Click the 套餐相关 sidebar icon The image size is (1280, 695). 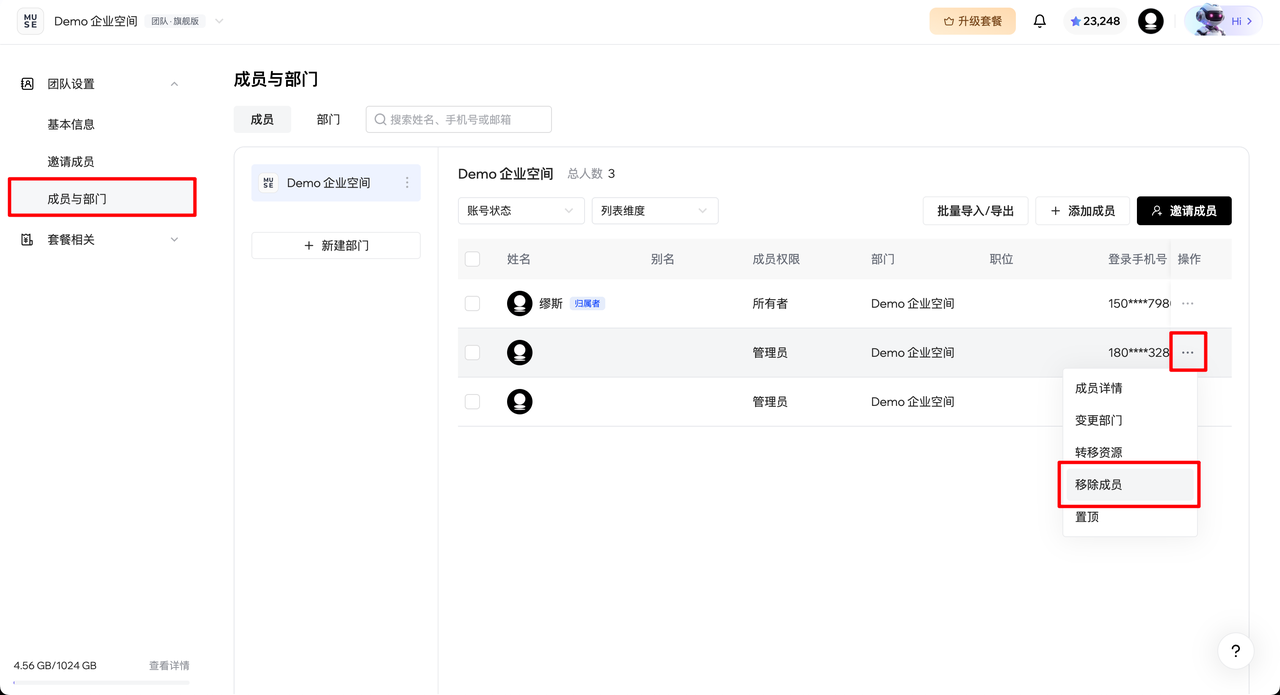tap(26, 239)
